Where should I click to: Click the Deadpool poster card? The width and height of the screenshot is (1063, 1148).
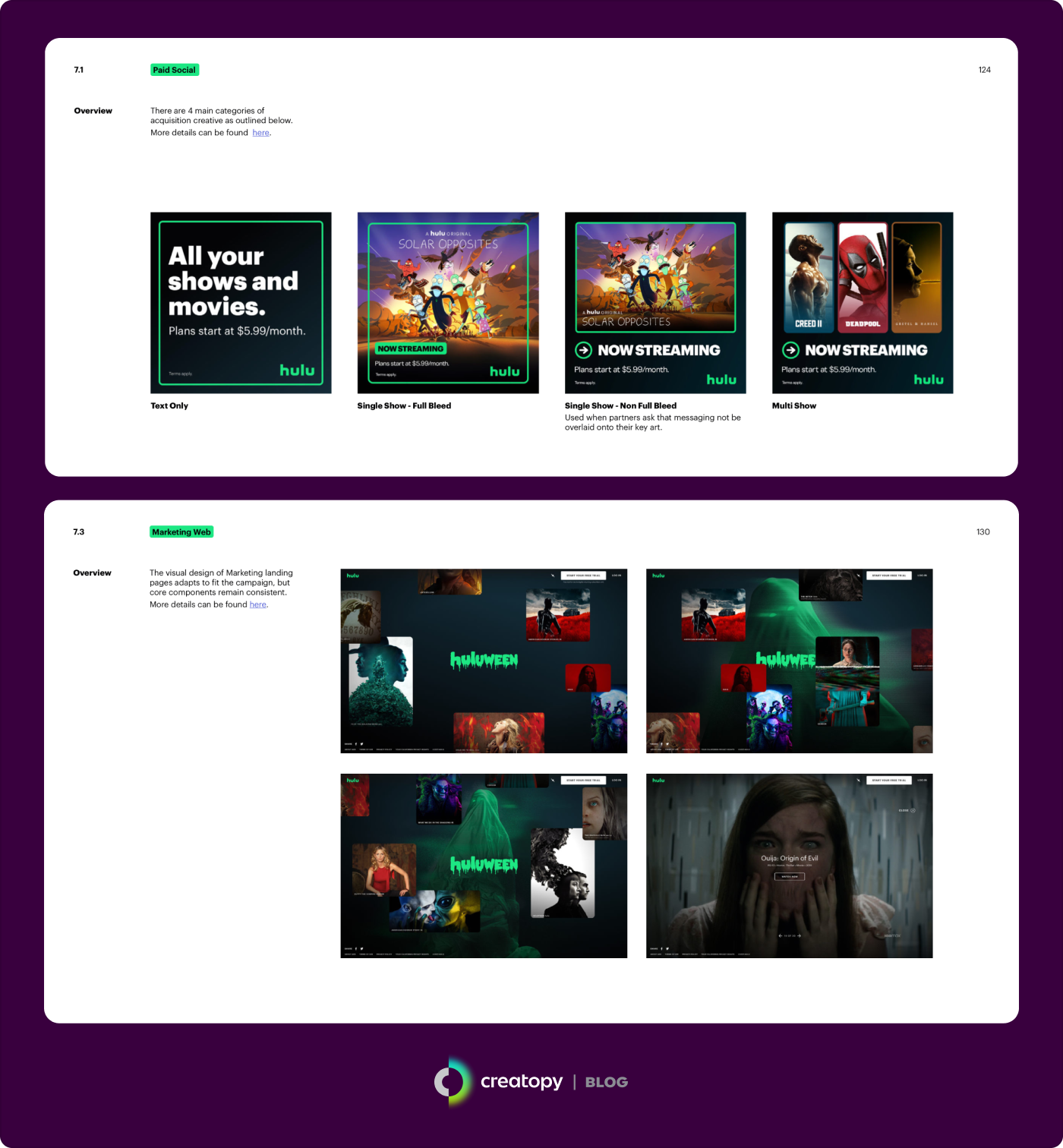(863, 277)
